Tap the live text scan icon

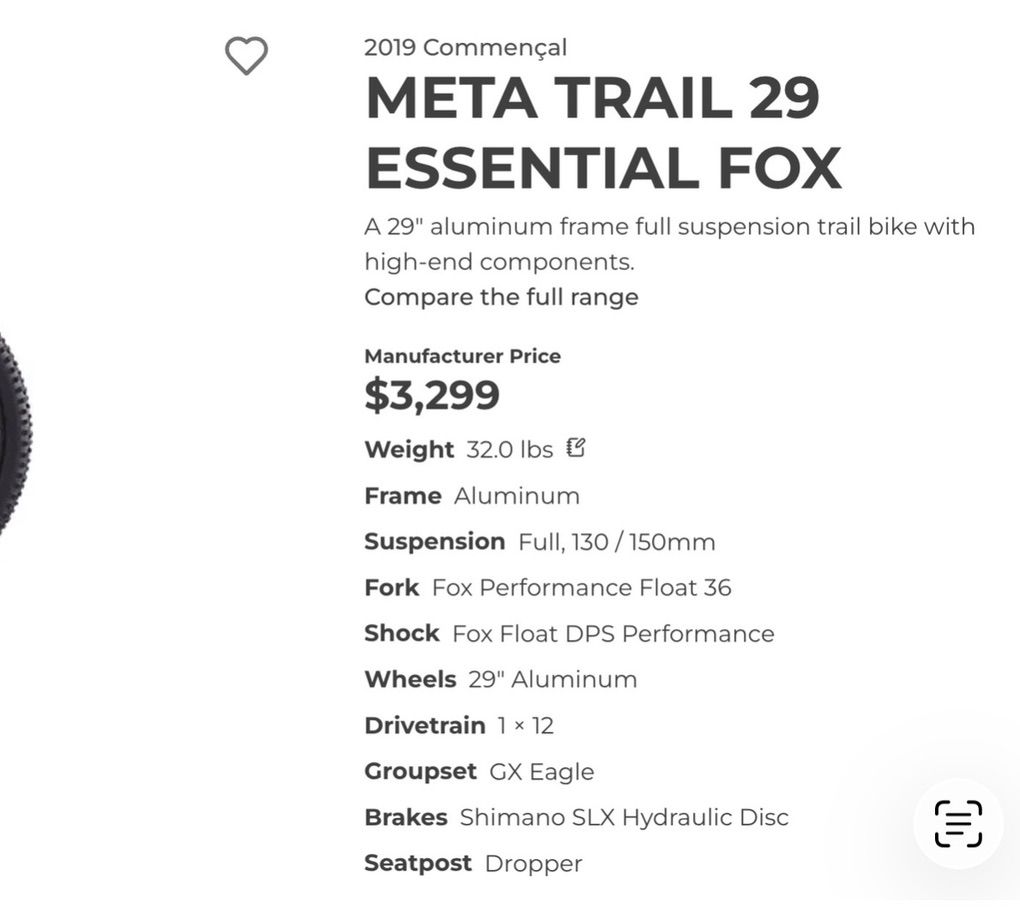pyautogui.click(x=958, y=823)
